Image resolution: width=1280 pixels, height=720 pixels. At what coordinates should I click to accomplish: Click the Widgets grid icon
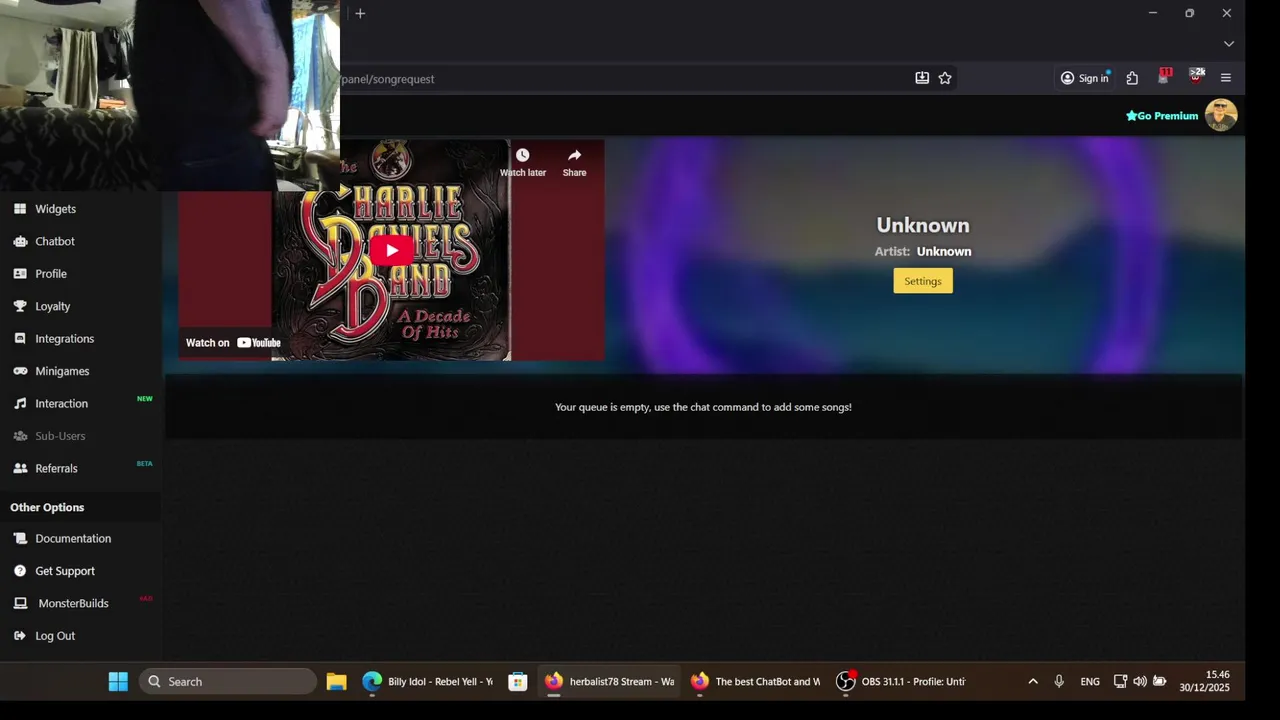point(20,209)
